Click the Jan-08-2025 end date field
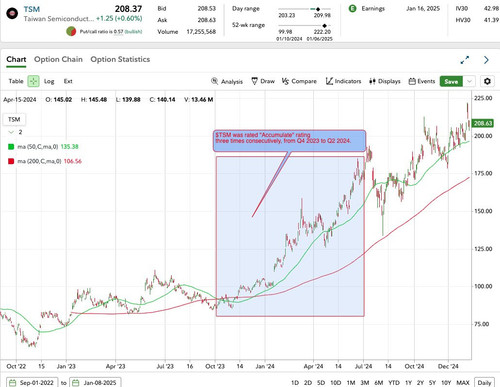500x387 pixels. coord(95,383)
